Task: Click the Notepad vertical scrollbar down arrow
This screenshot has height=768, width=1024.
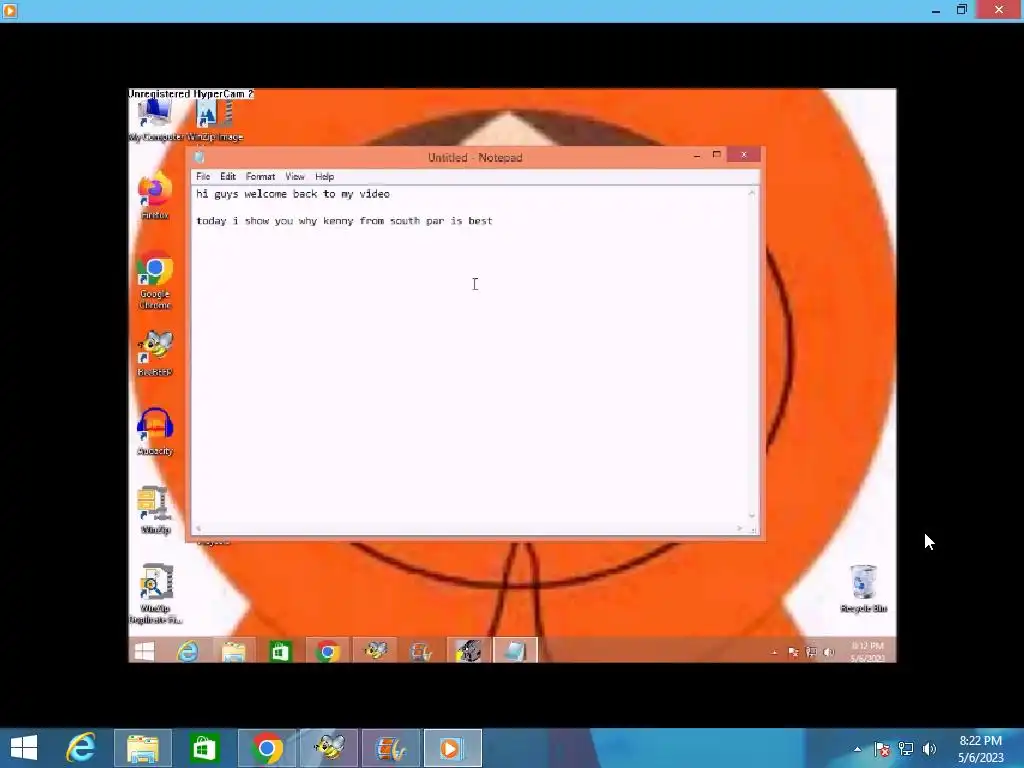Action: click(x=752, y=516)
